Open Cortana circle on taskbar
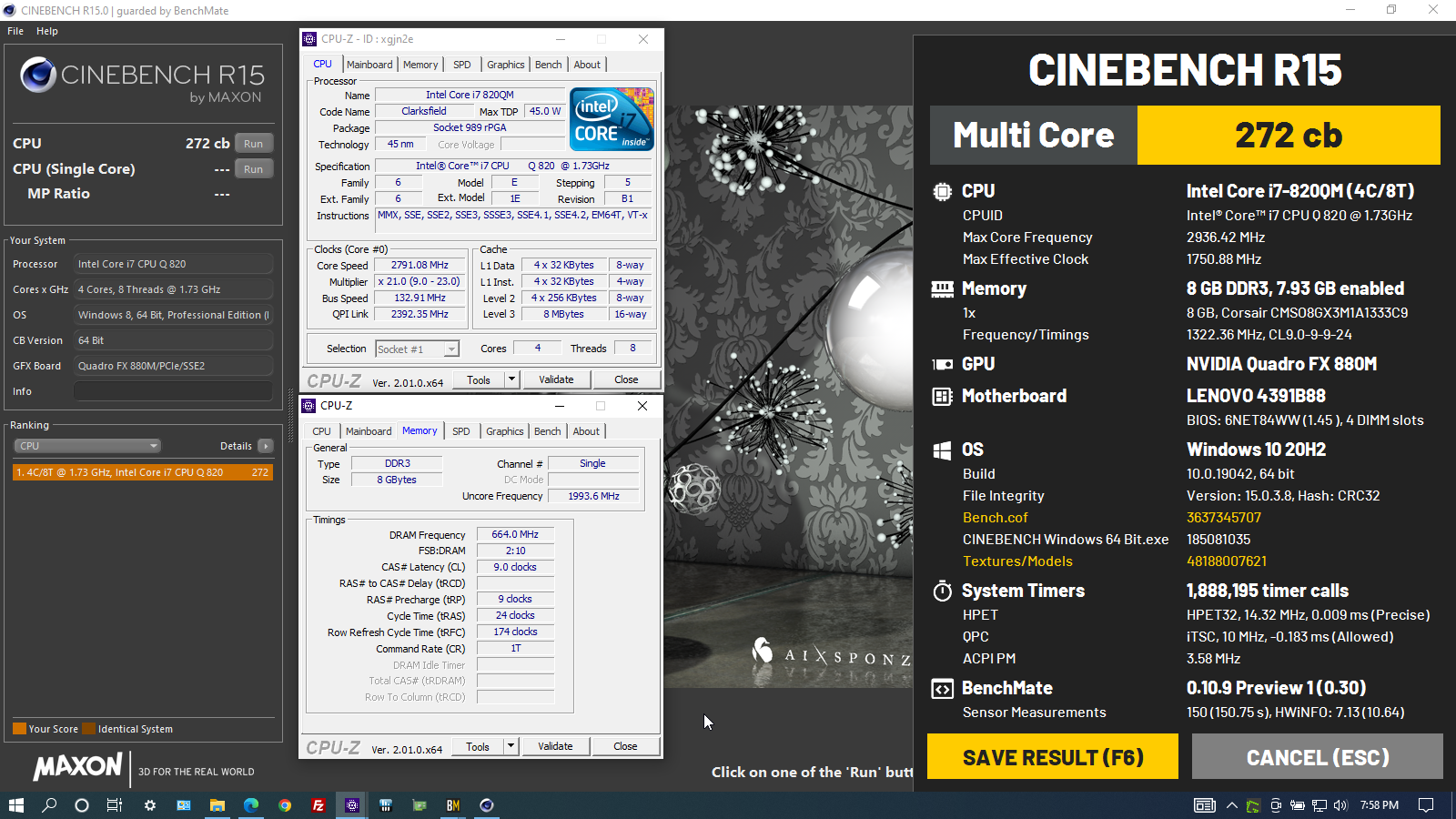Image resolution: width=1456 pixels, height=819 pixels. 82,805
